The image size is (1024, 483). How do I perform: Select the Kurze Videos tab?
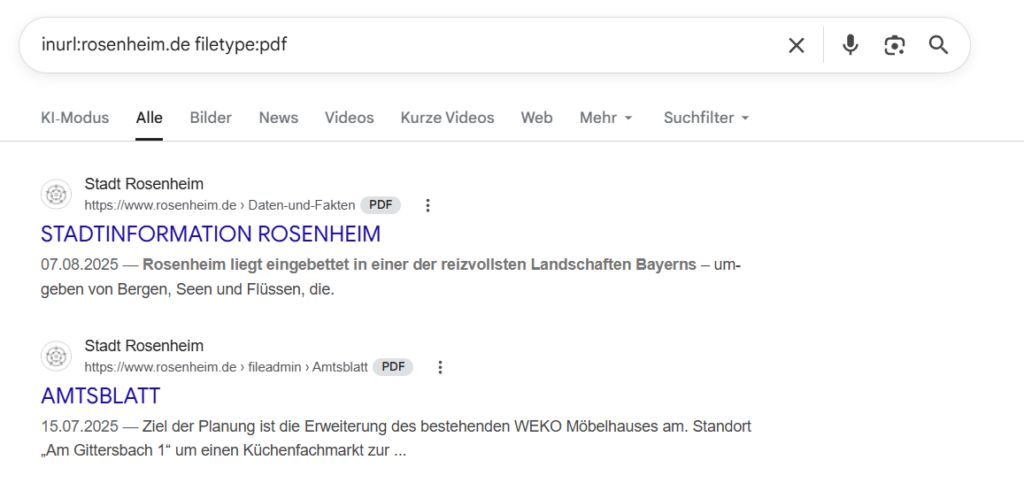click(x=447, y=118)
